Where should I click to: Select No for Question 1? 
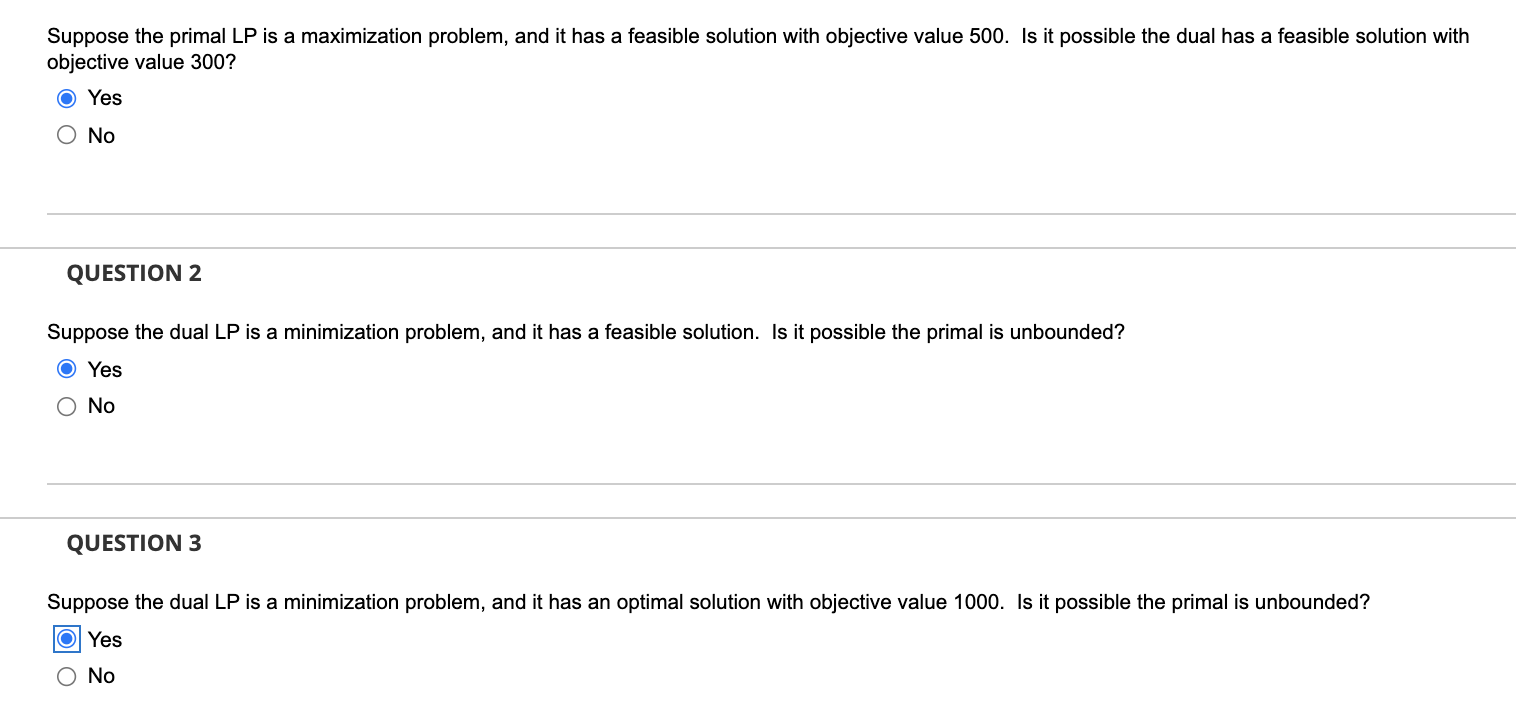[66, 134]
